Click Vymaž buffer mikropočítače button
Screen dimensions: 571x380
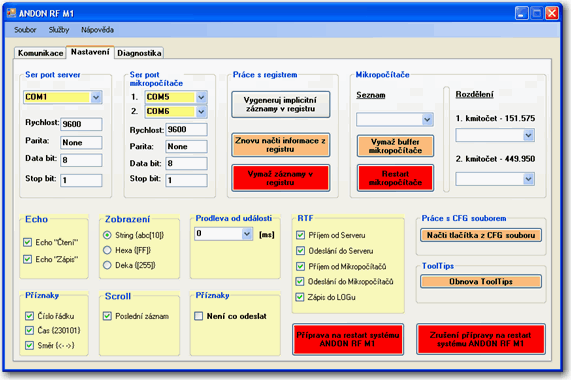click(x=395, y=146)
